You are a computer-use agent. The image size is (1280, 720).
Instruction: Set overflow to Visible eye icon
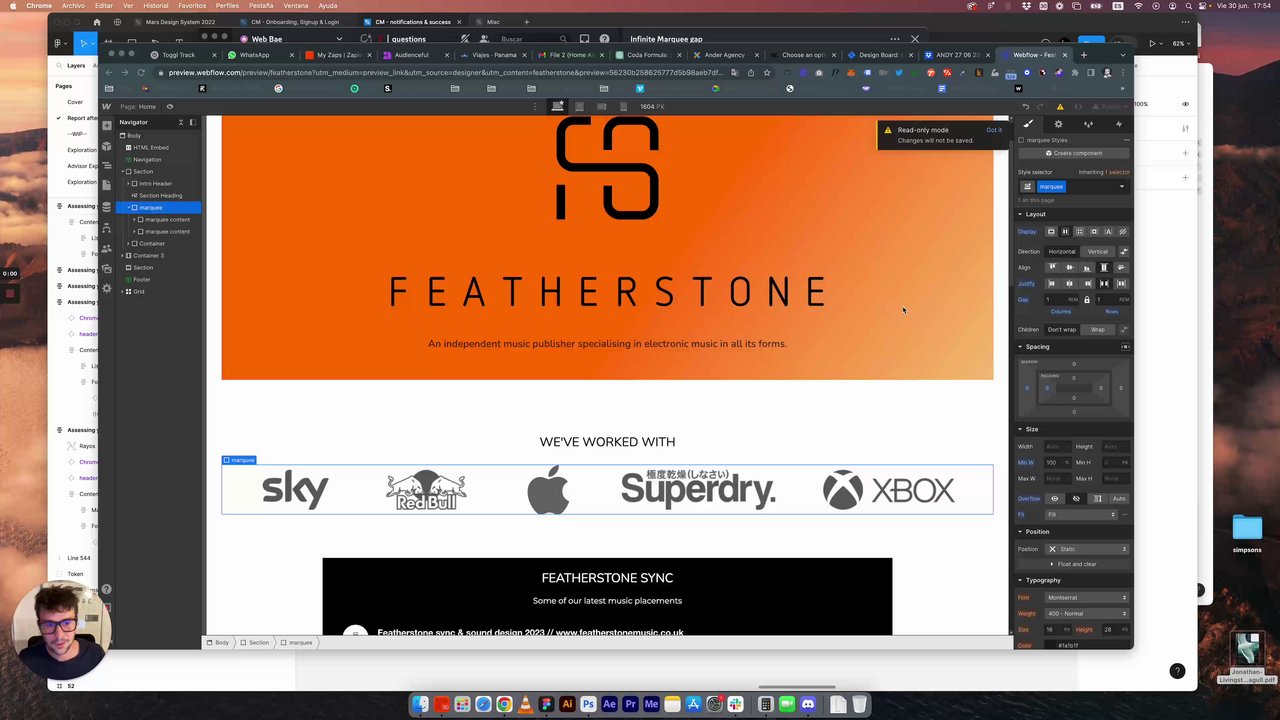point(1054,498)
